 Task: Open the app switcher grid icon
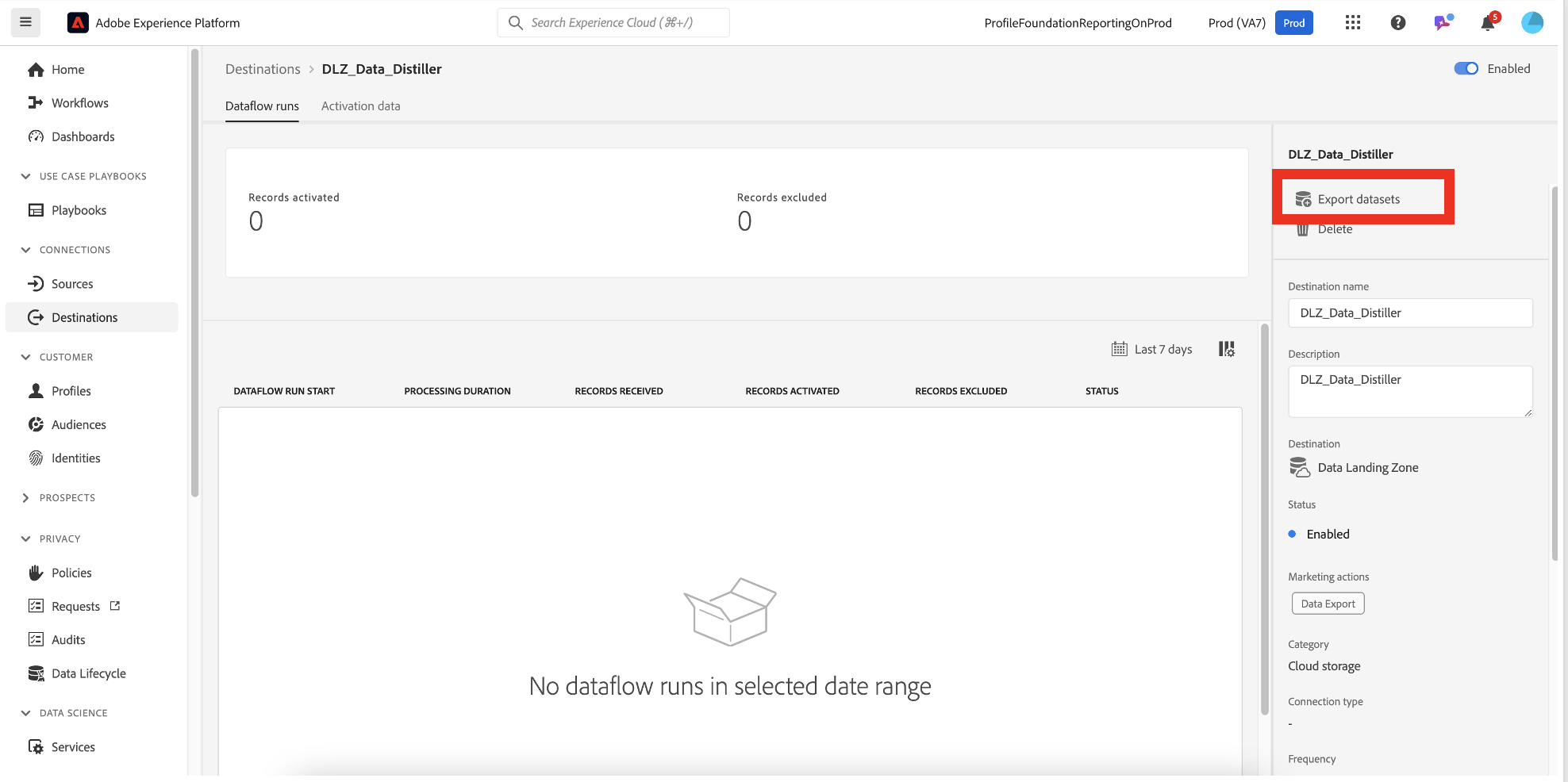click(x=1353, y=23)
